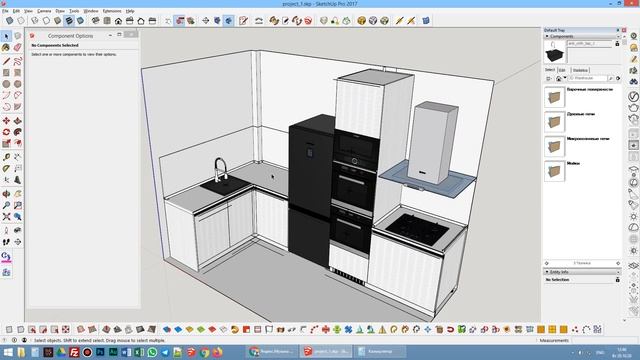This screenshot has height=360, width=640.
Task: Open SketchUp taskbar window button
Action: pos(325,351)
